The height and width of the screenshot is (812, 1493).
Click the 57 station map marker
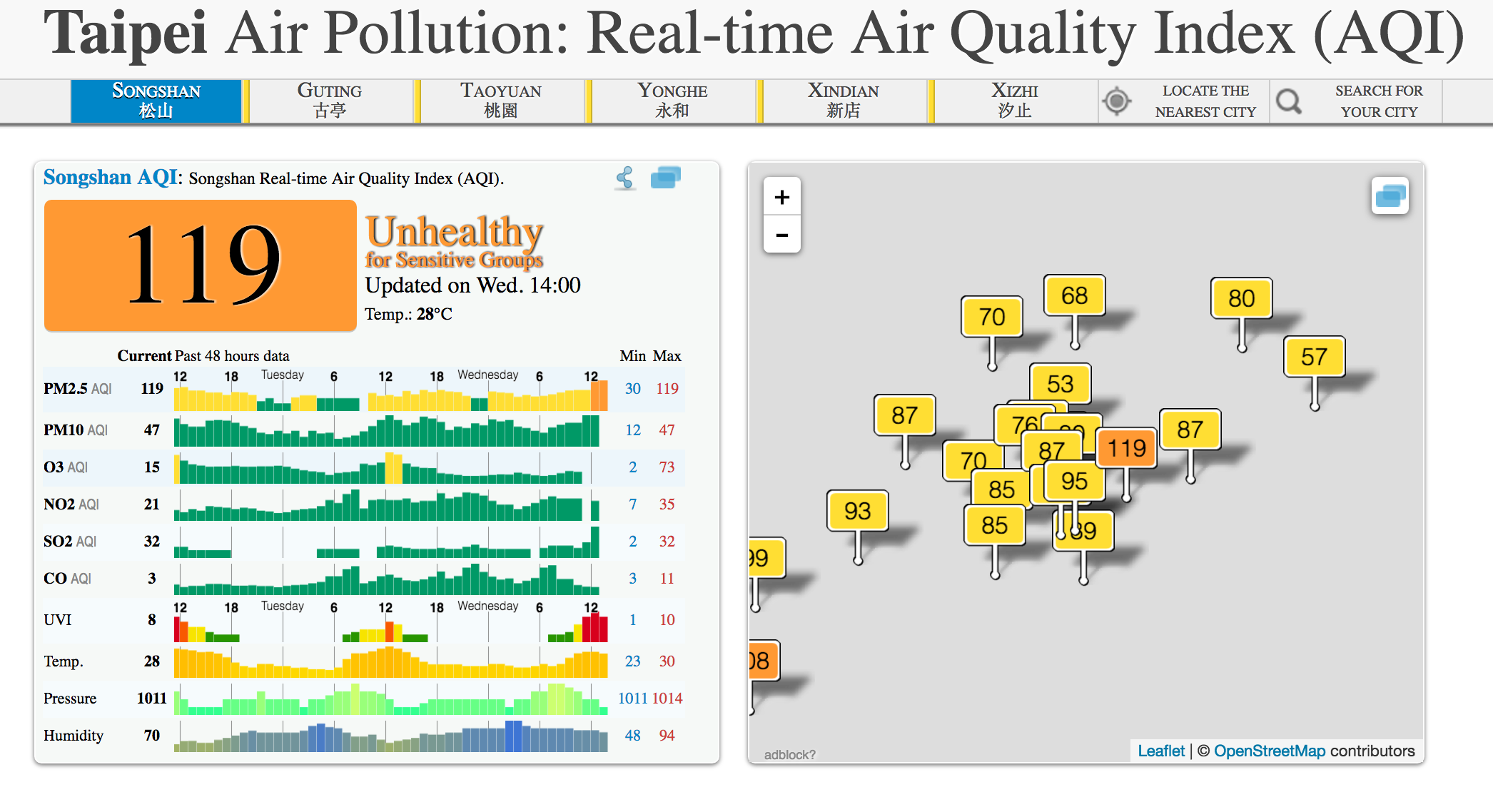1314,357
